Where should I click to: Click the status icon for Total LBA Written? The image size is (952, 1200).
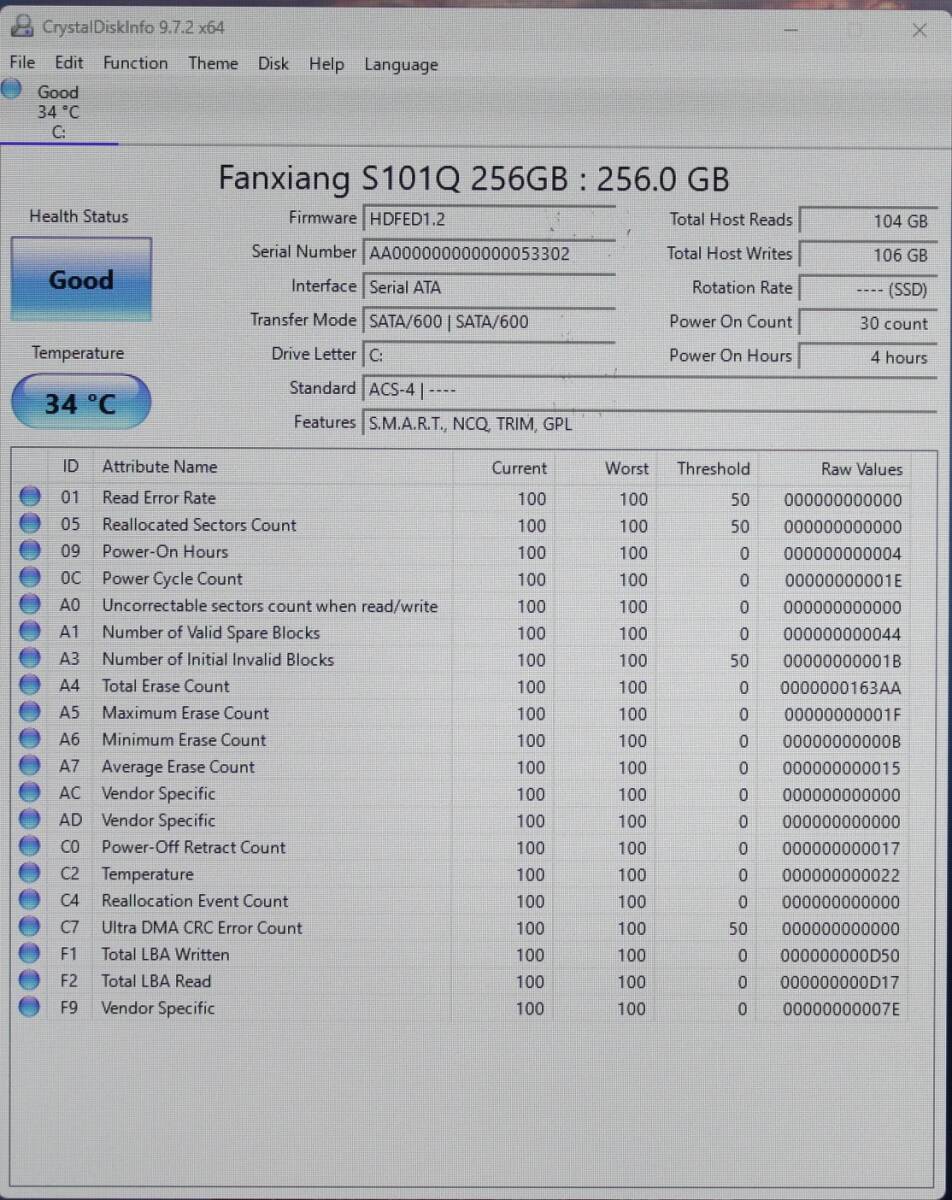(x=31, y=955)
